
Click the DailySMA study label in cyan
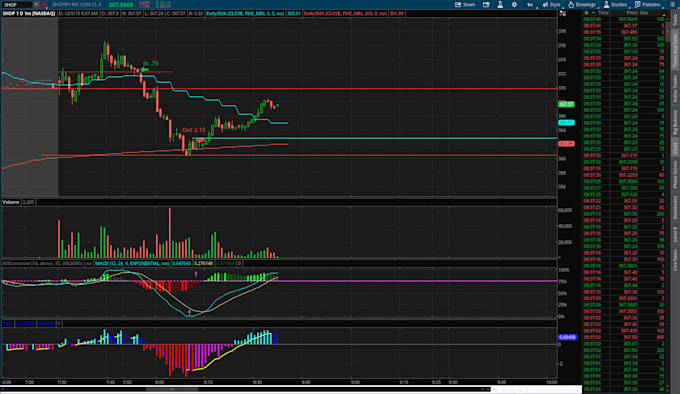point(245,13)
